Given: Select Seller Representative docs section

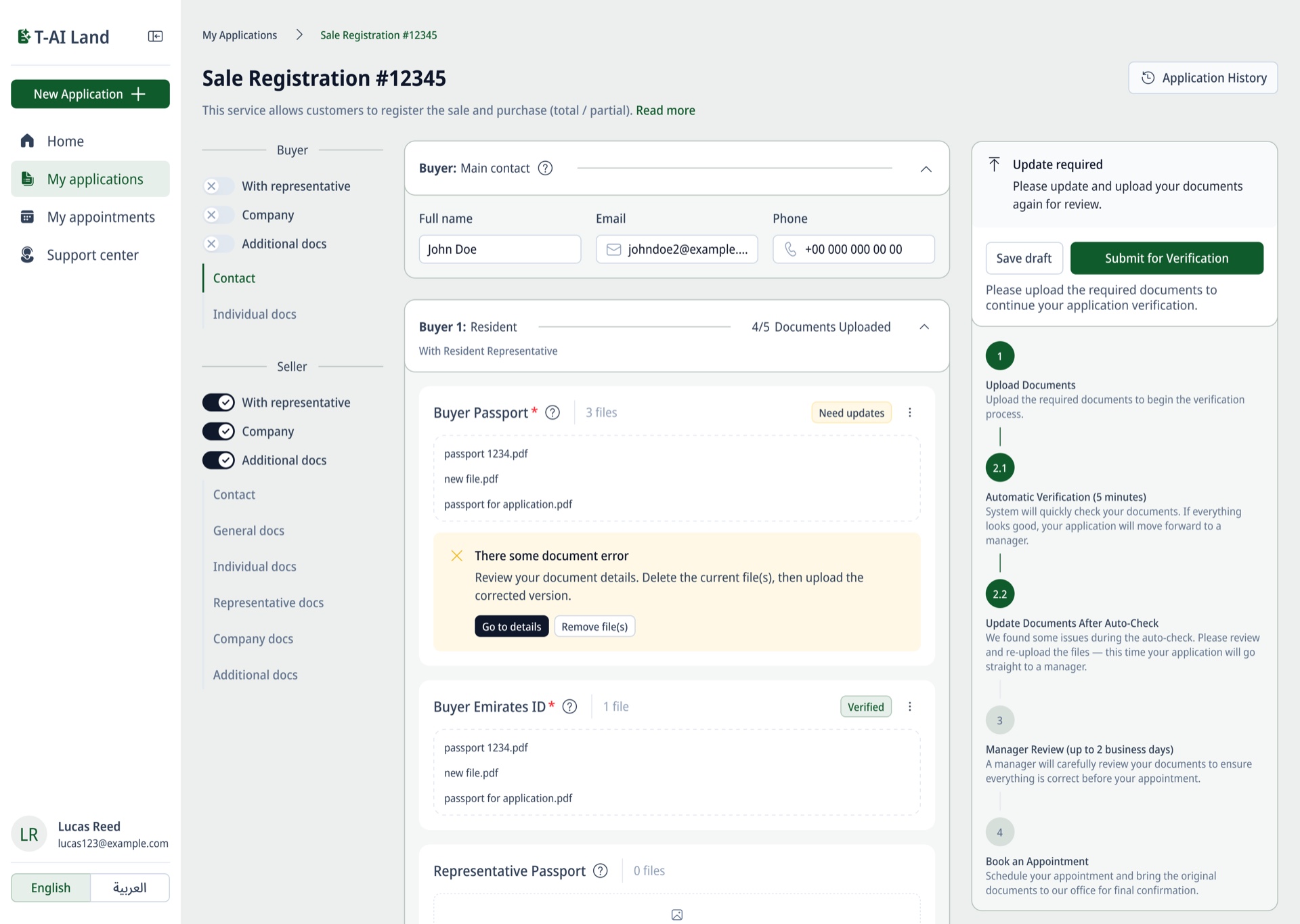Looking at the screenshot, I should coord(268,602).
